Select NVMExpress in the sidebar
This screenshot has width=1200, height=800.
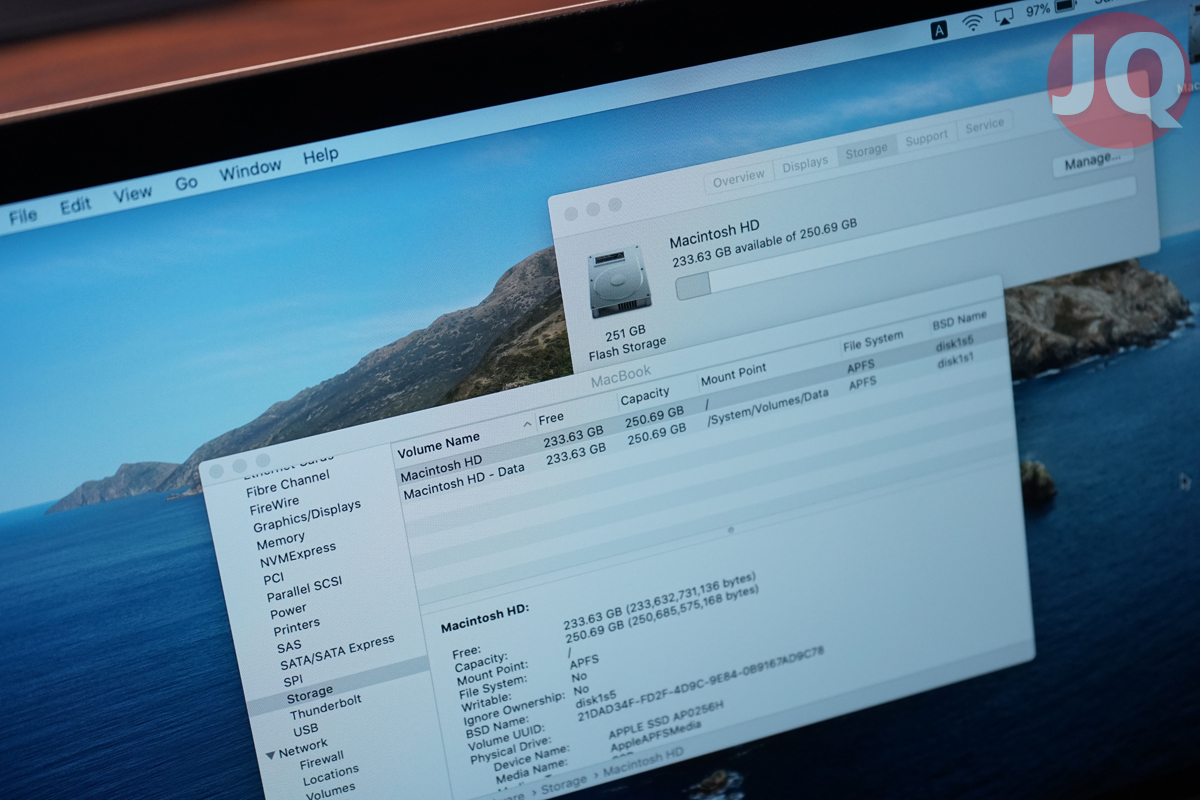[298, 555]
